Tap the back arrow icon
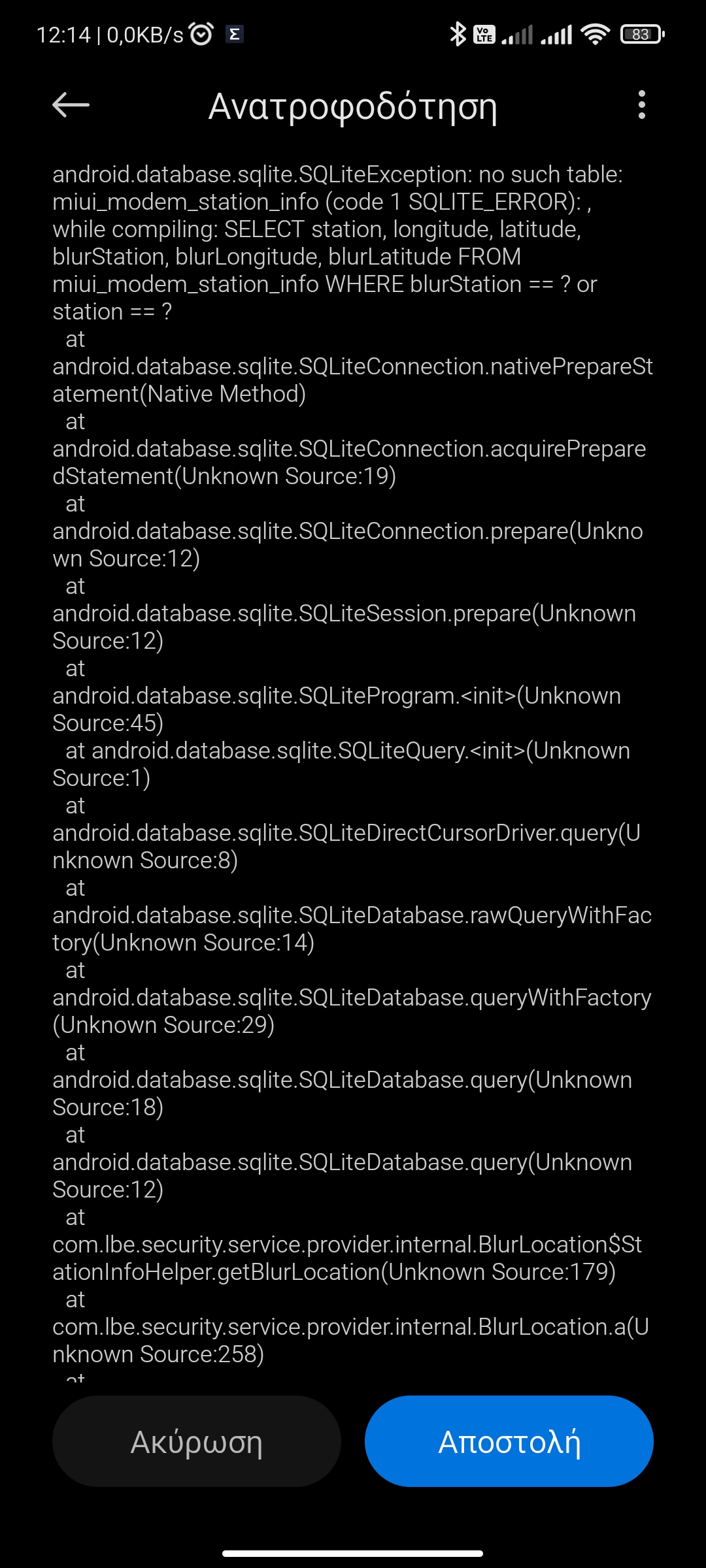This screenshot has height=1568, width=706. pyautogui.click(x=71, y=105)
